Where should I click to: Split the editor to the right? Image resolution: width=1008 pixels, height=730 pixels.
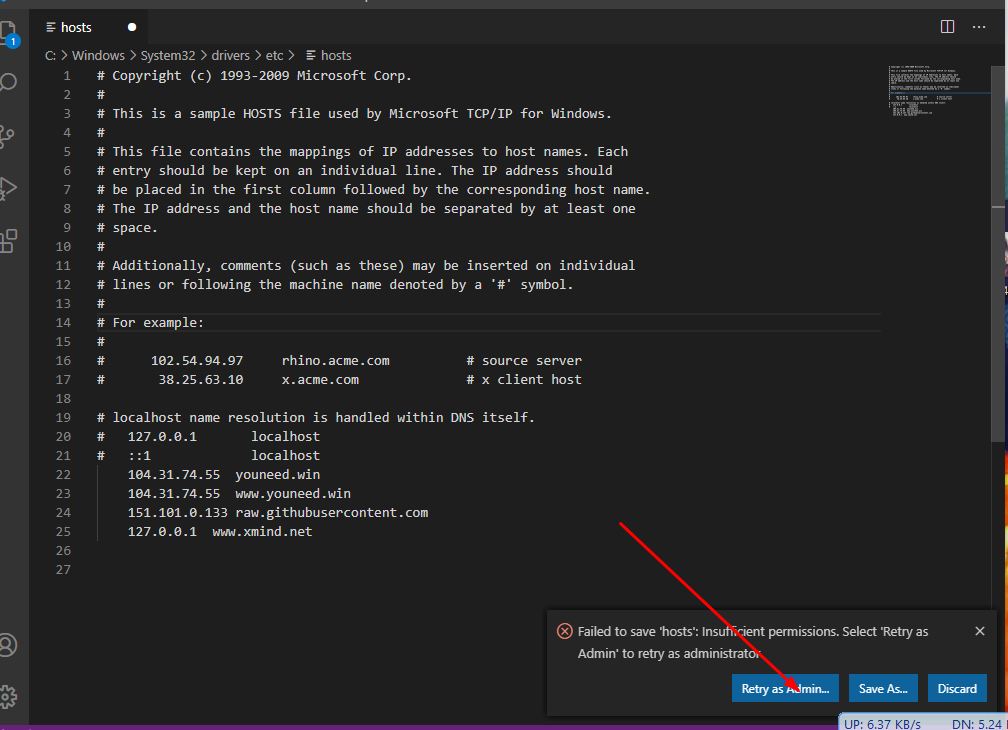pyautogui.click(x=947, y=26)
